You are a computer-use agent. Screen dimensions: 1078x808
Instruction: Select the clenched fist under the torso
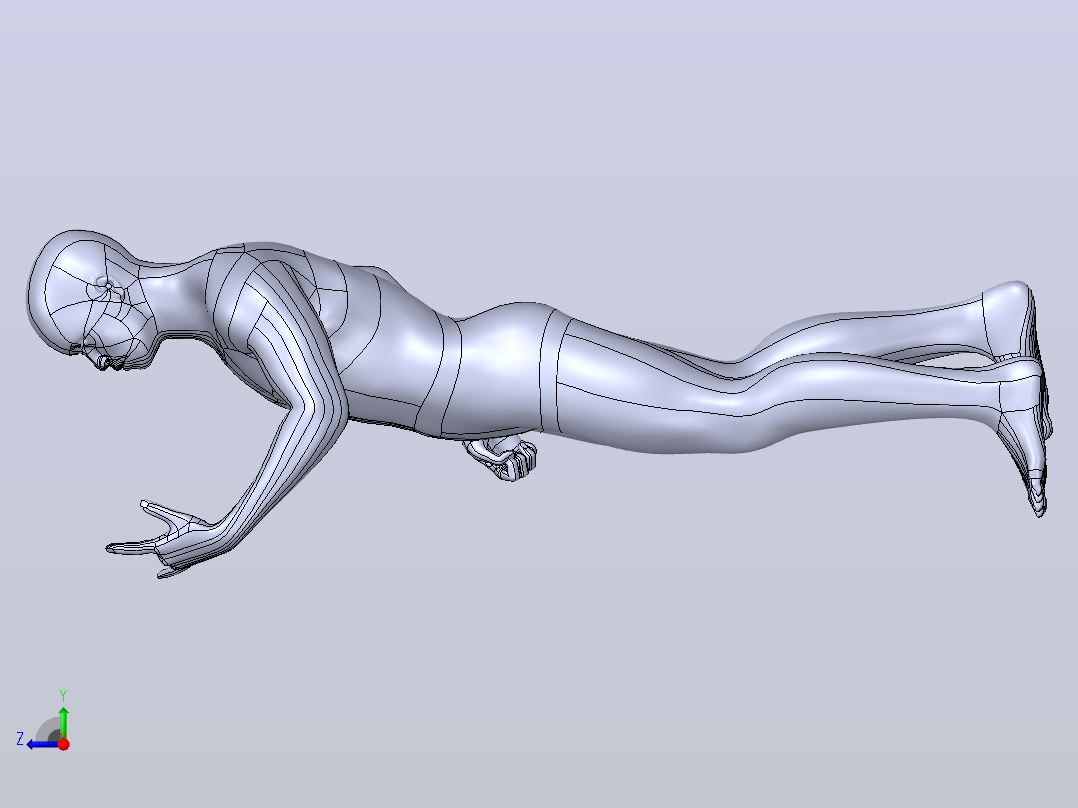pos(503,458)
